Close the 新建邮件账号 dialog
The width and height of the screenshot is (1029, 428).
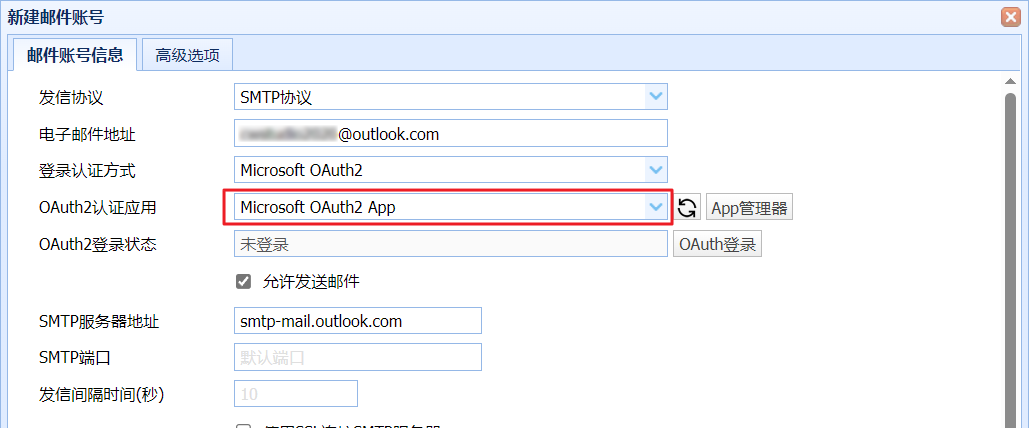(x=1011, y=17)
